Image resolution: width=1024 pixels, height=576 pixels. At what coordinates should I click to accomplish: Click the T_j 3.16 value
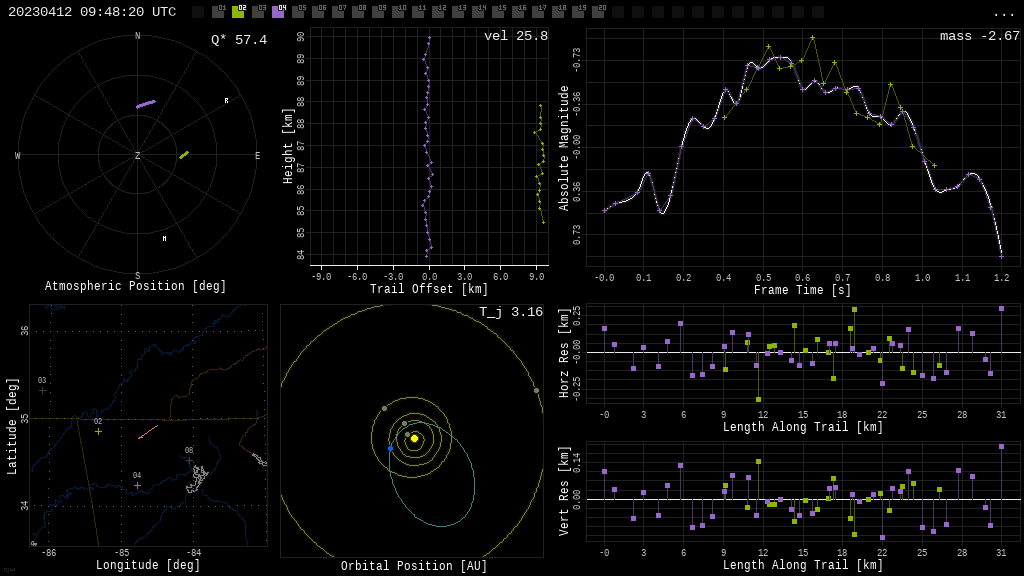[511, 312]
